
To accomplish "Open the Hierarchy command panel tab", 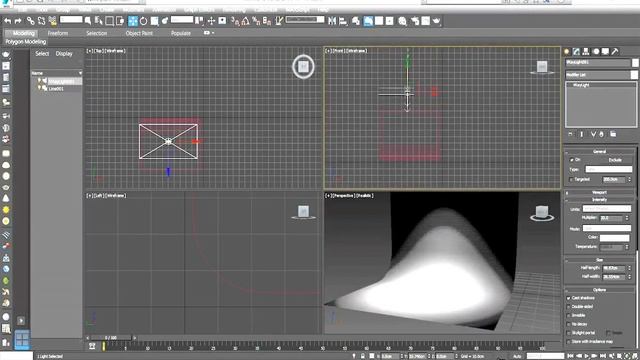I will (586, 51).
